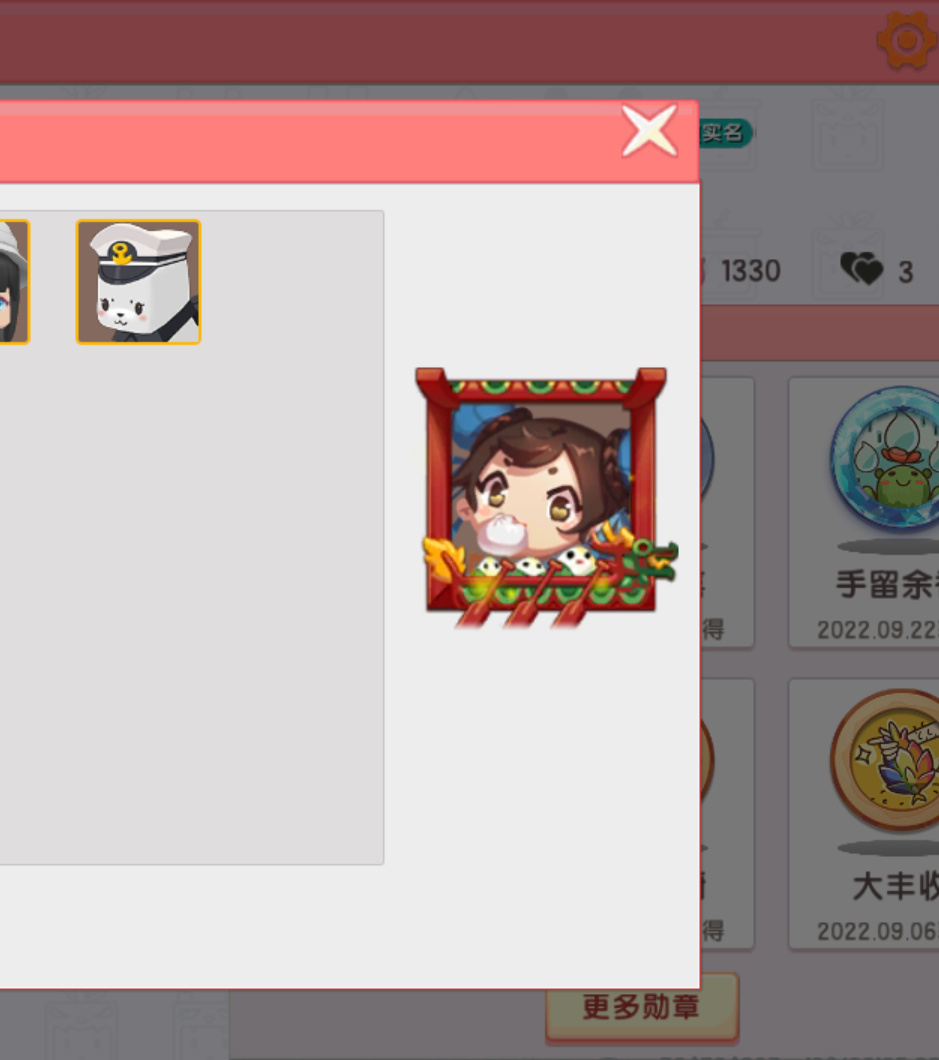Open the orange settings gear icon
Viewport: 939px width, 1060px height.
(907, 40)
